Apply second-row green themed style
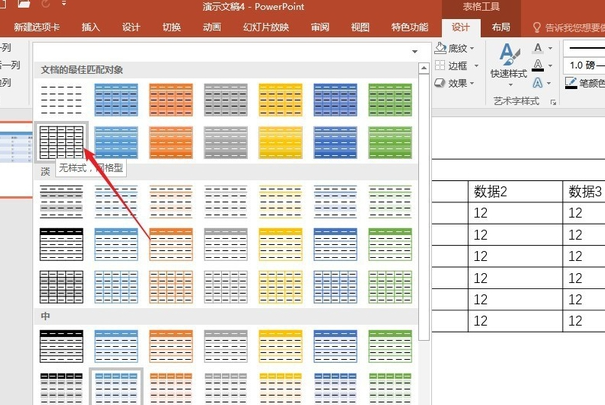 click(390, 142)
